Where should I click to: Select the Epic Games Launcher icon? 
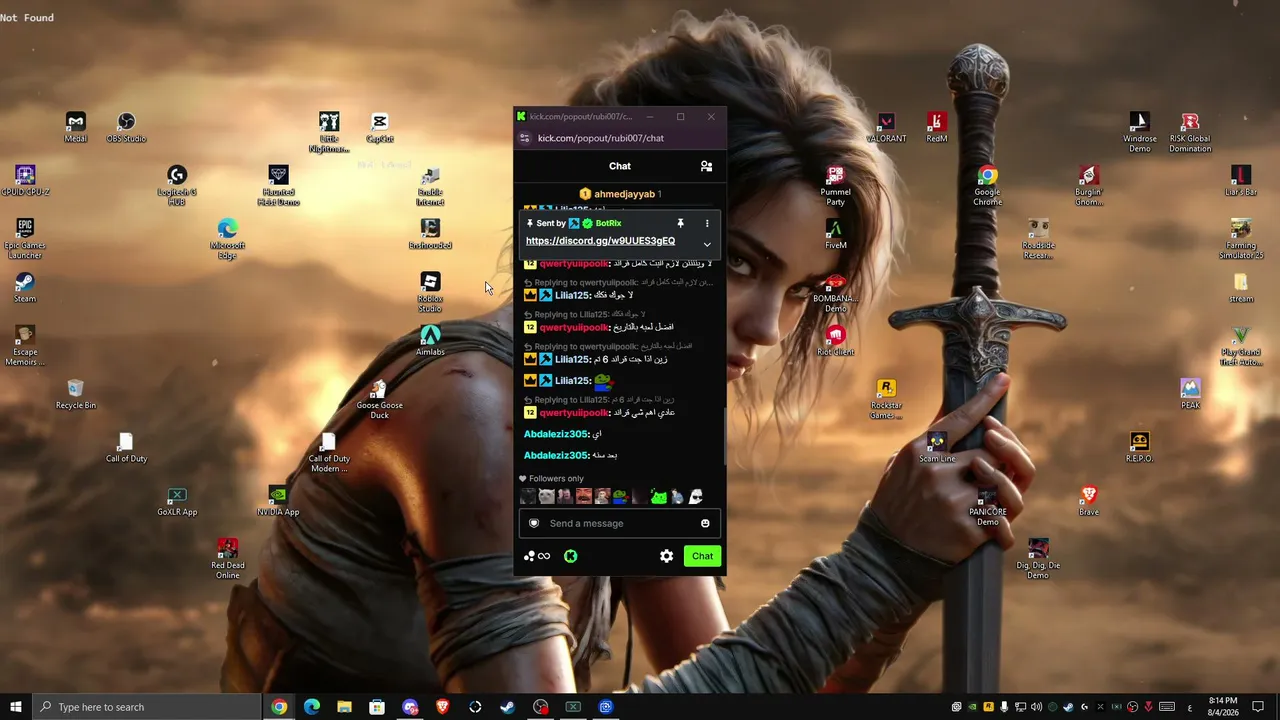click(25, 240)
